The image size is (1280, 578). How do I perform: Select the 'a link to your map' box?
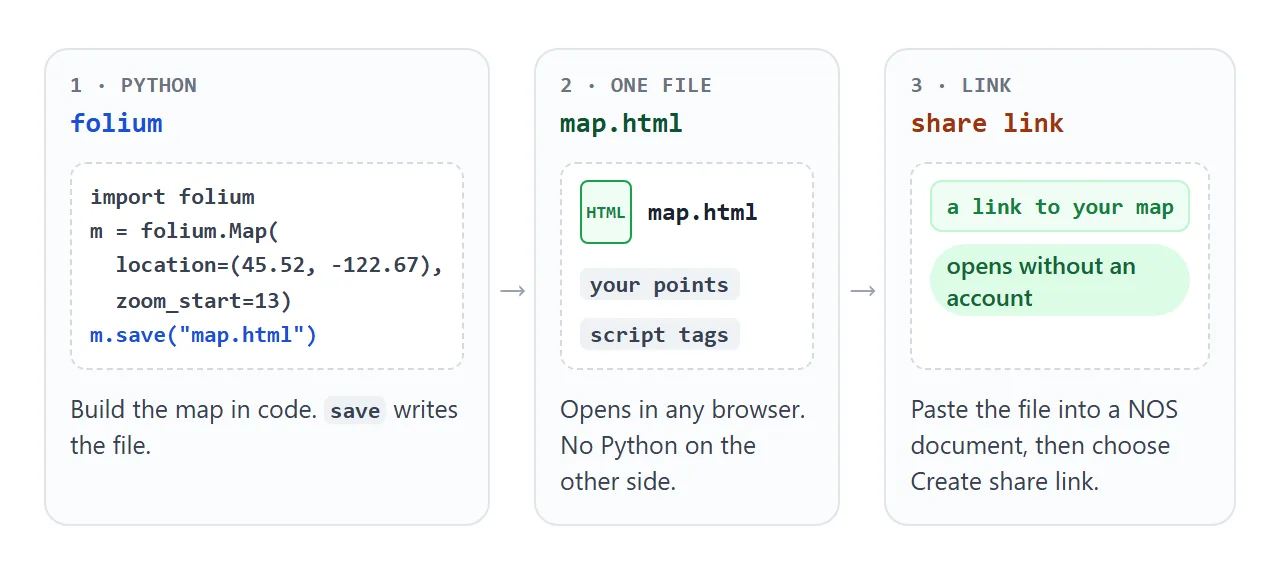point(1060,207)
